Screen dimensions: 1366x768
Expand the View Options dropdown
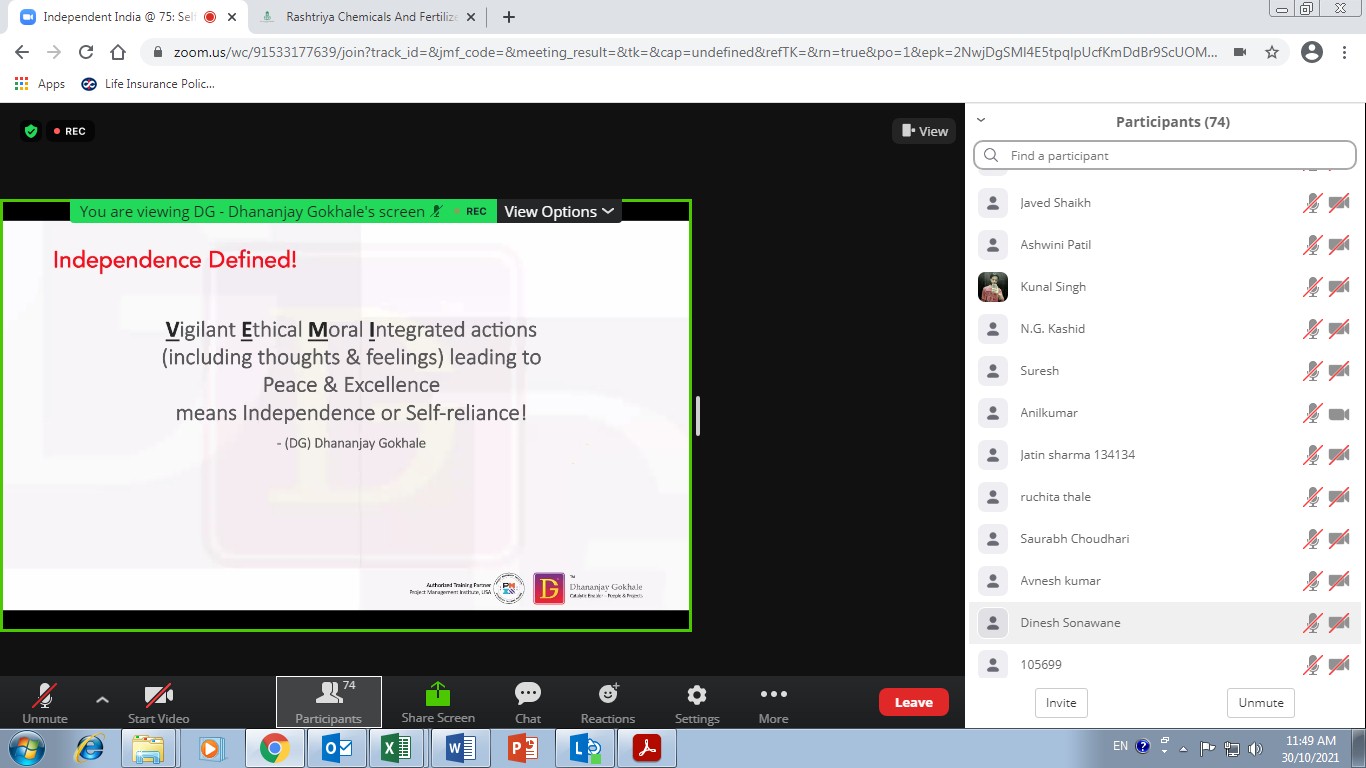tap(558, 211)
